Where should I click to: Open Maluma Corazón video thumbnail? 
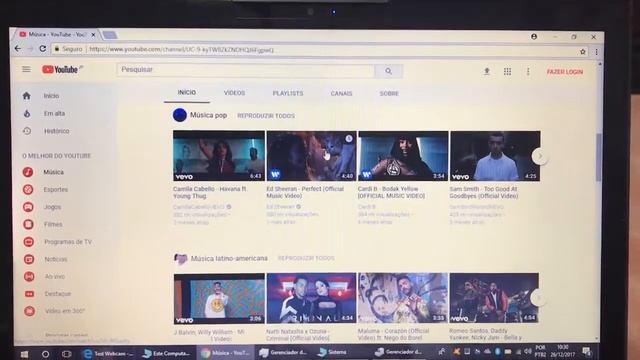pos(403,298)
